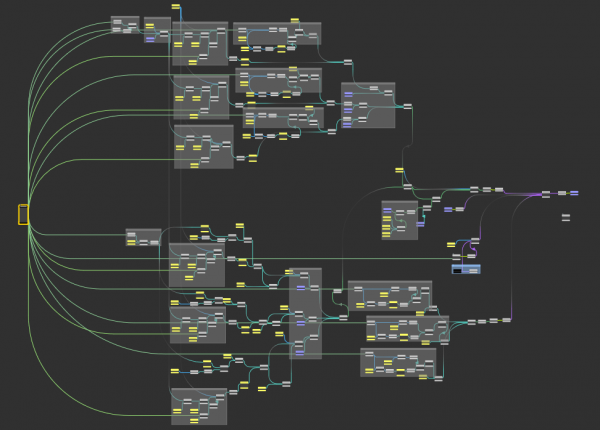Select the yellow node at the top center

(x=176, y=6)
